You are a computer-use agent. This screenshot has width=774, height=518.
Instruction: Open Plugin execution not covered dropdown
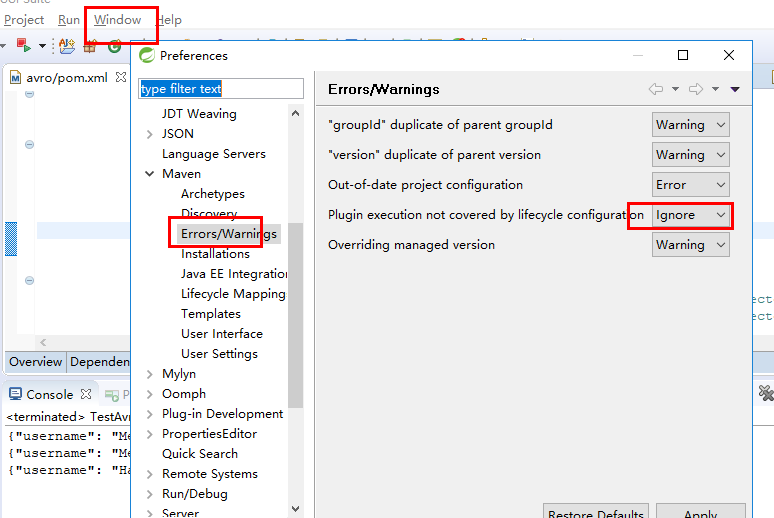tap(691, 215)
